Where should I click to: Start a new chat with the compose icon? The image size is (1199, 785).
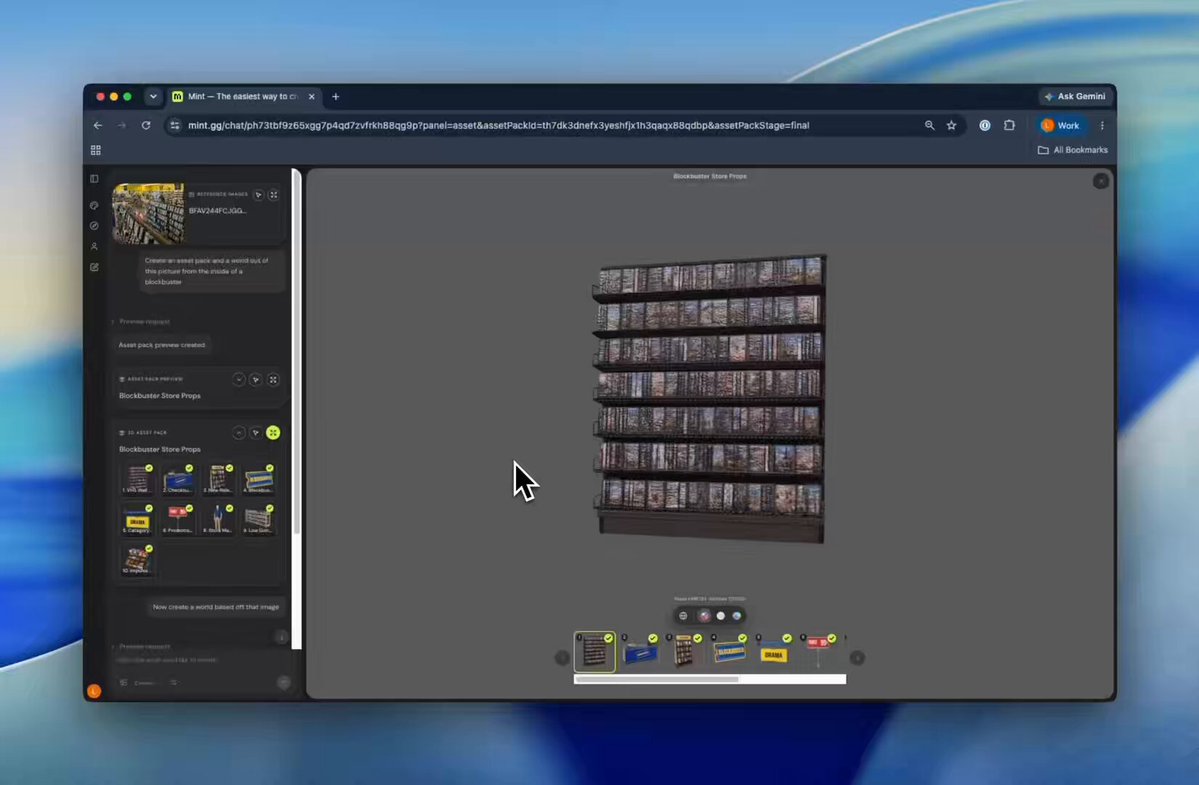(94, 268)
